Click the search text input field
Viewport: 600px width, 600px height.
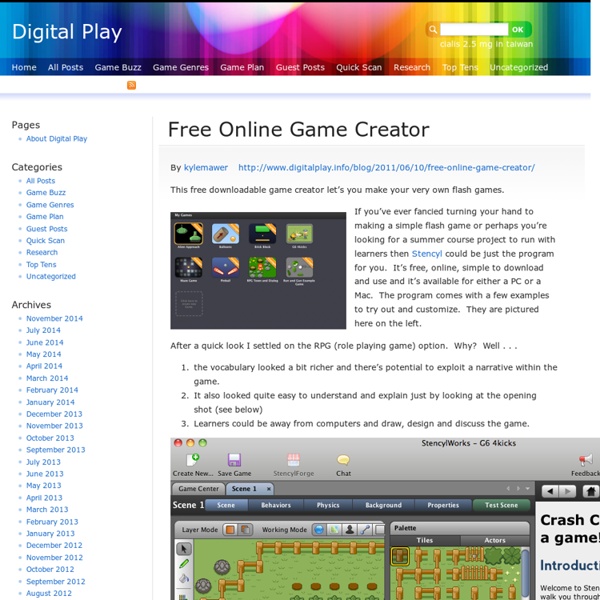pyautogui.click(x=473, y=30)
